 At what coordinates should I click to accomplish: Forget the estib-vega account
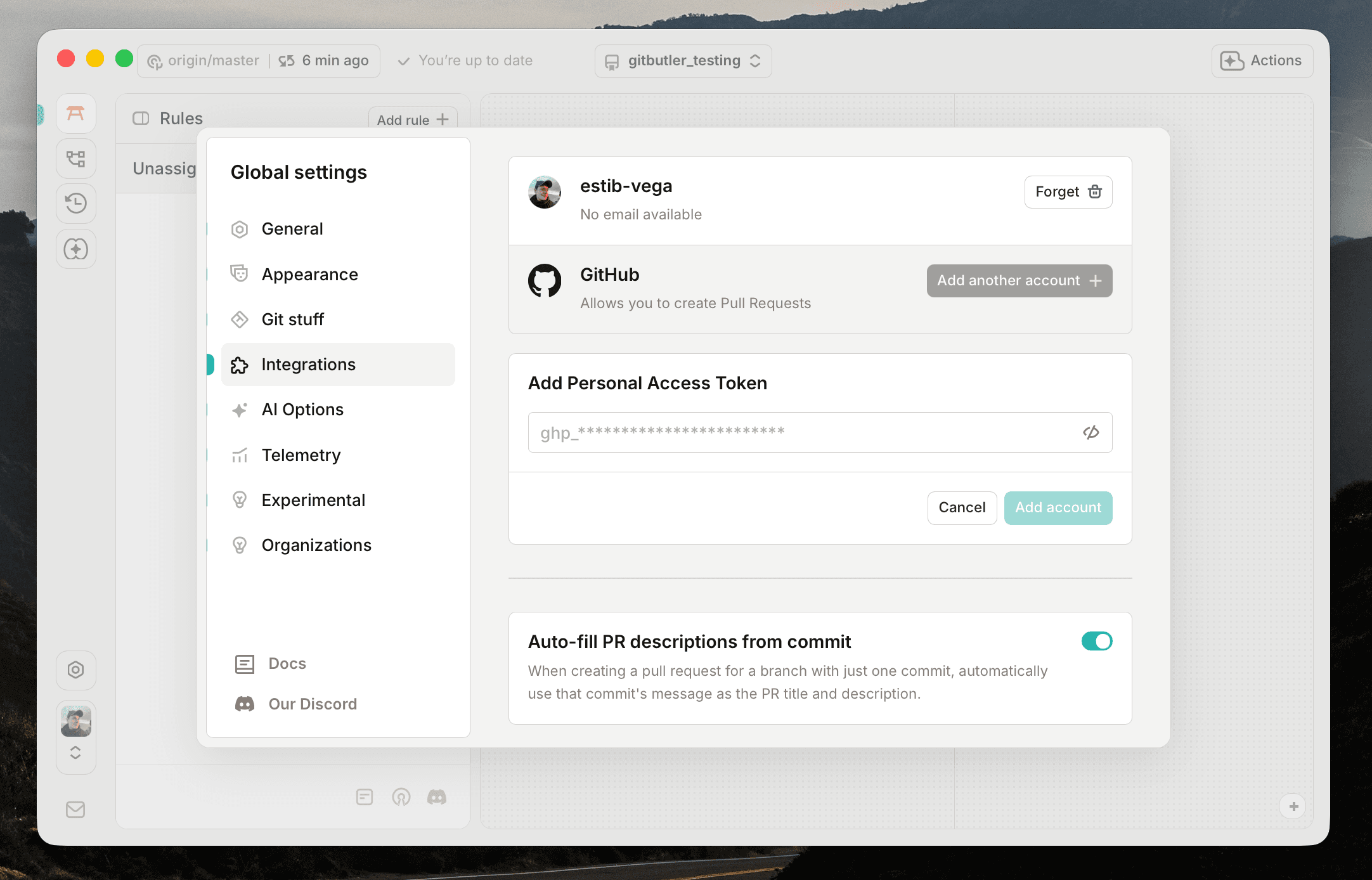(x=1068, y=191)
